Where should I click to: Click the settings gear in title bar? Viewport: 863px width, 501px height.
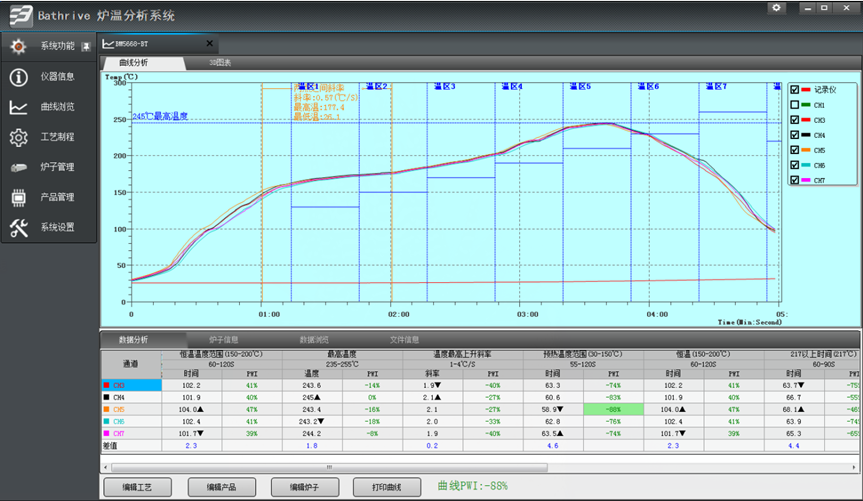[776, 8]
